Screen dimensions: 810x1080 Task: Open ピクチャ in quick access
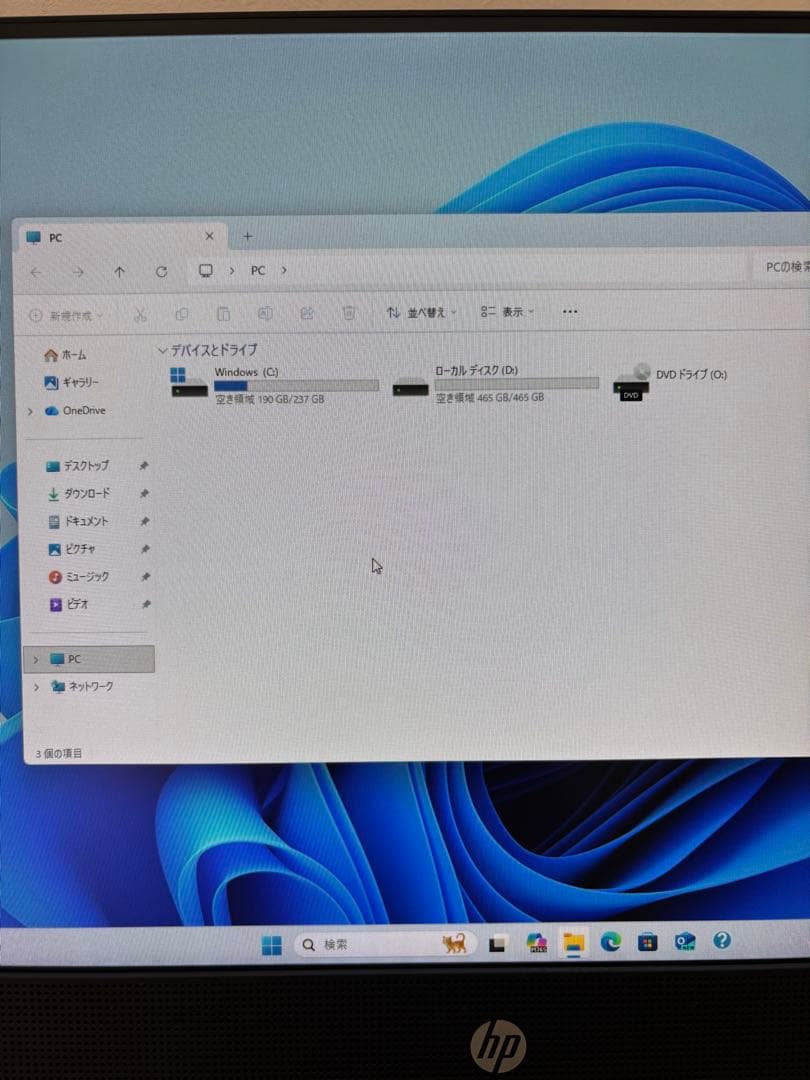point(72,549)
